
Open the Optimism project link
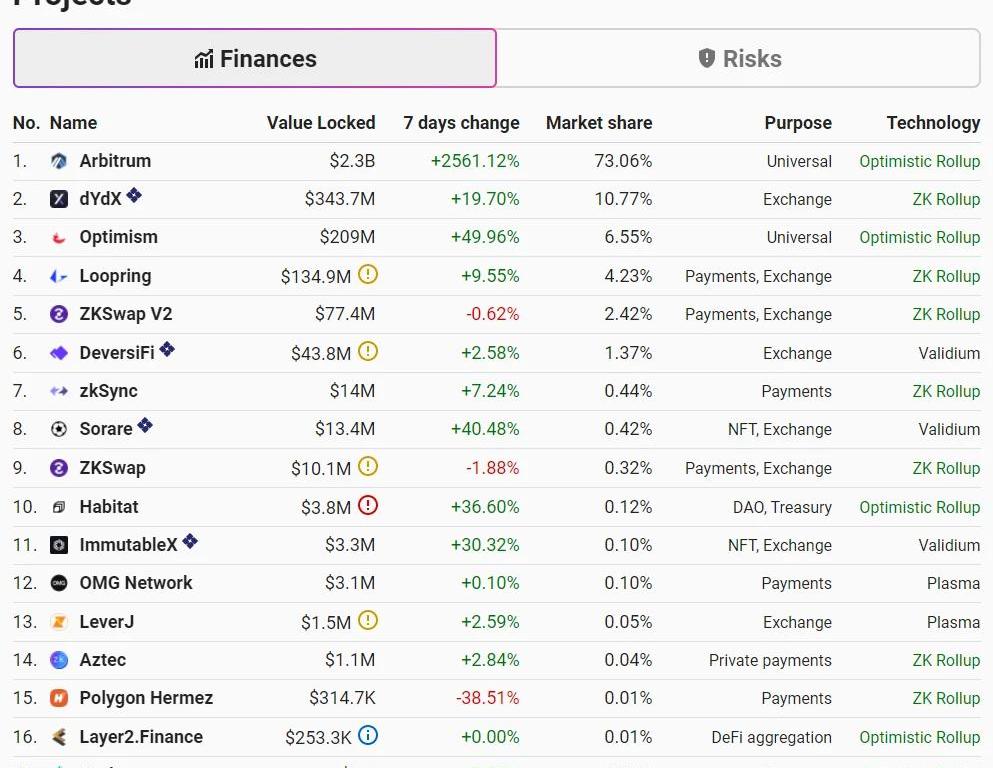point(118,237)
